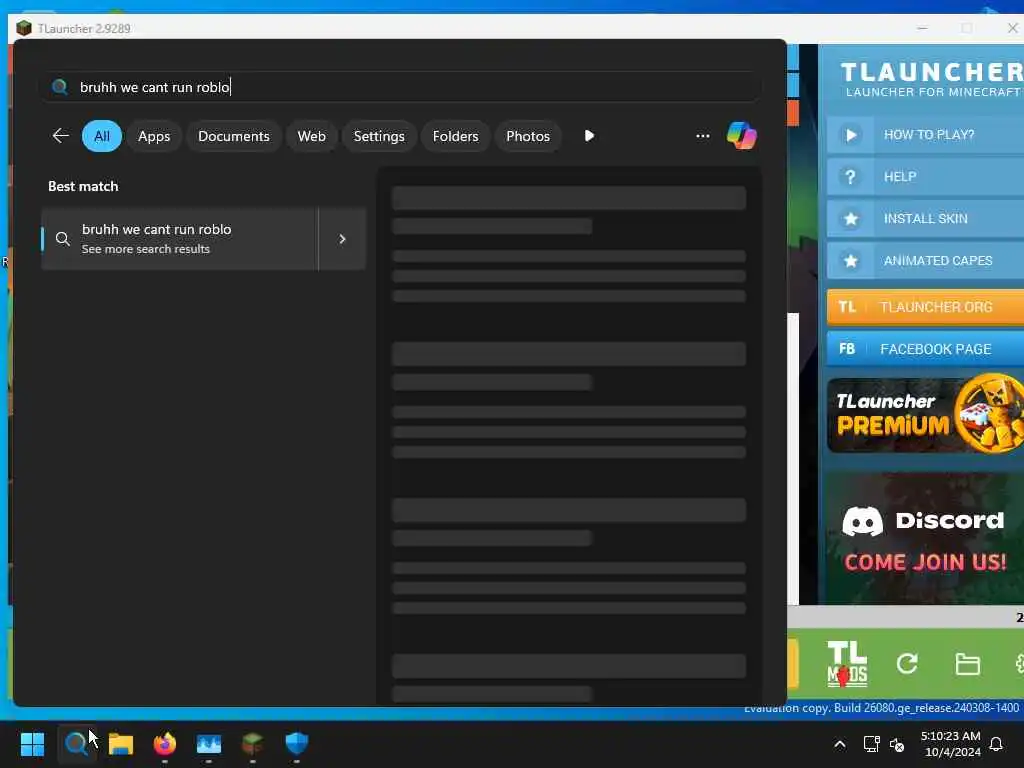Image resolution: width=1024 pixels, height=768 pixels.
Task: Open the blue monitor app on taskbar
Action: (x=209, y=744)
